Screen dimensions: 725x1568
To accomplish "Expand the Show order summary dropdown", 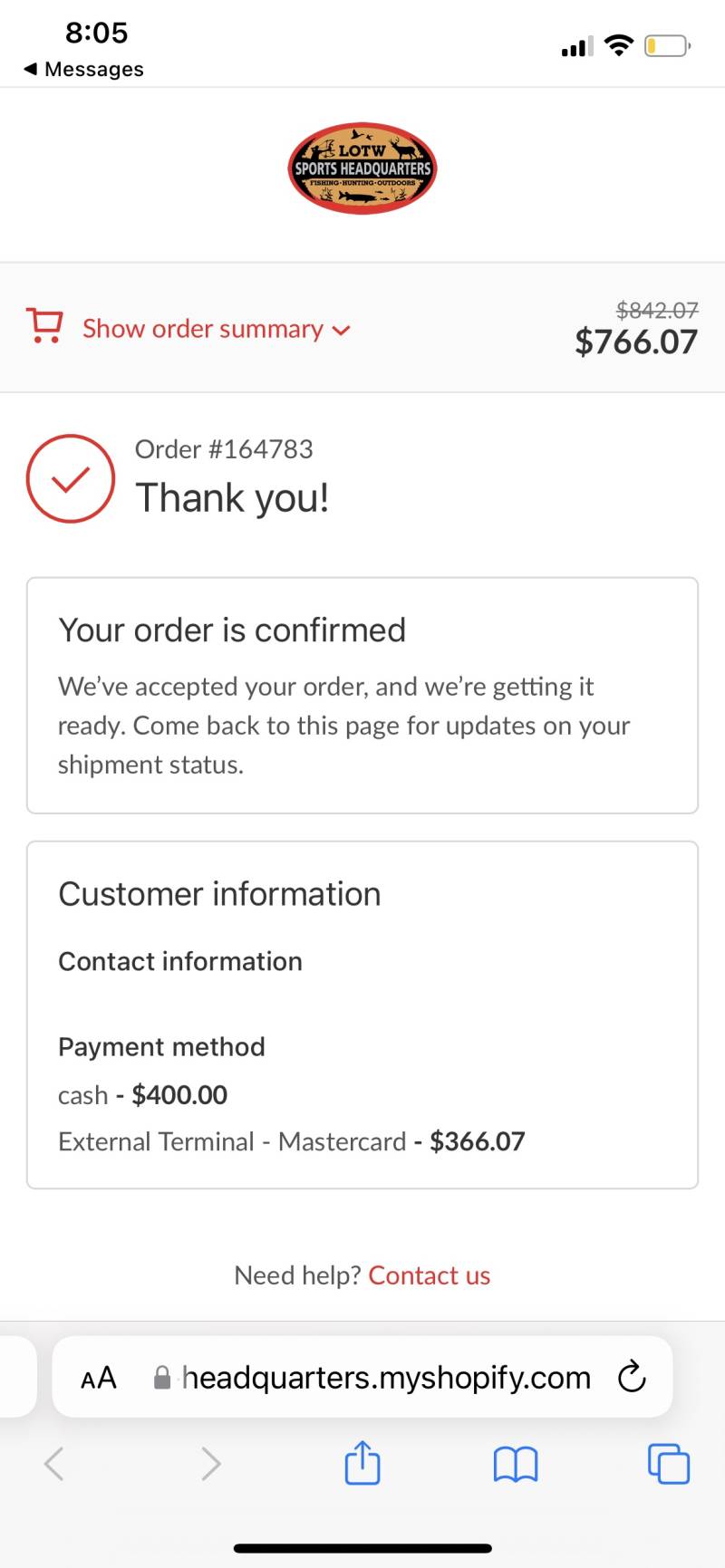I will coord(216,328).
